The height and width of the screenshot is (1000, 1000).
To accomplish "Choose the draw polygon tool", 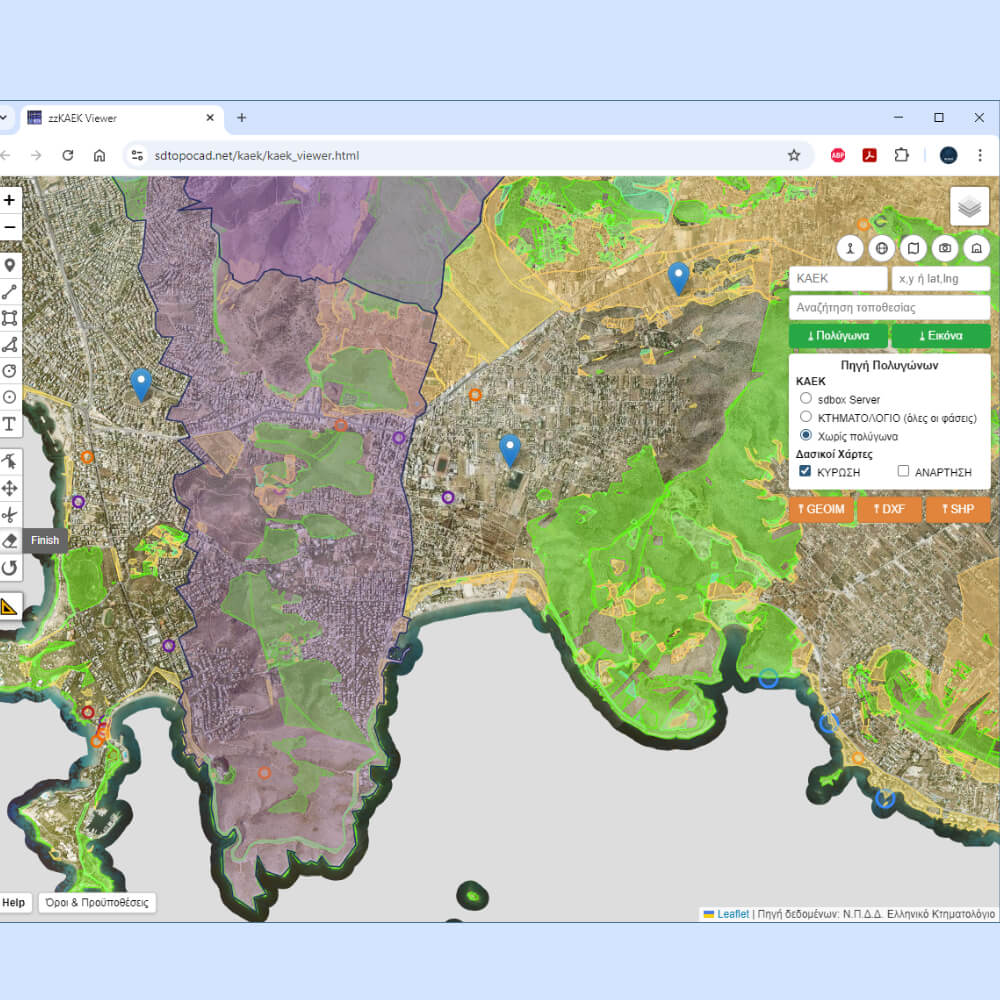I will tap(10, 345).
